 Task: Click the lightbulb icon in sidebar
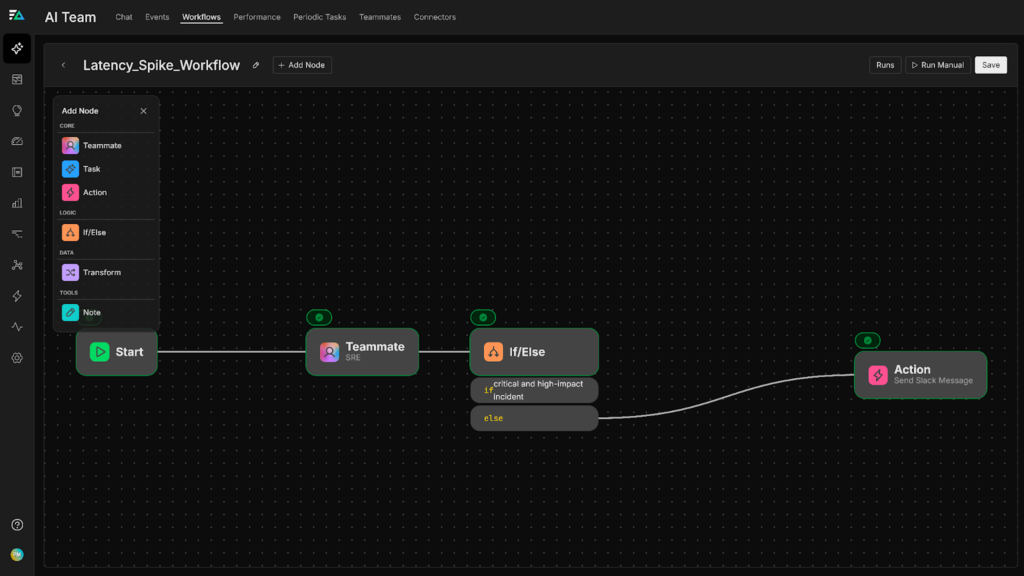coord(17,110)
